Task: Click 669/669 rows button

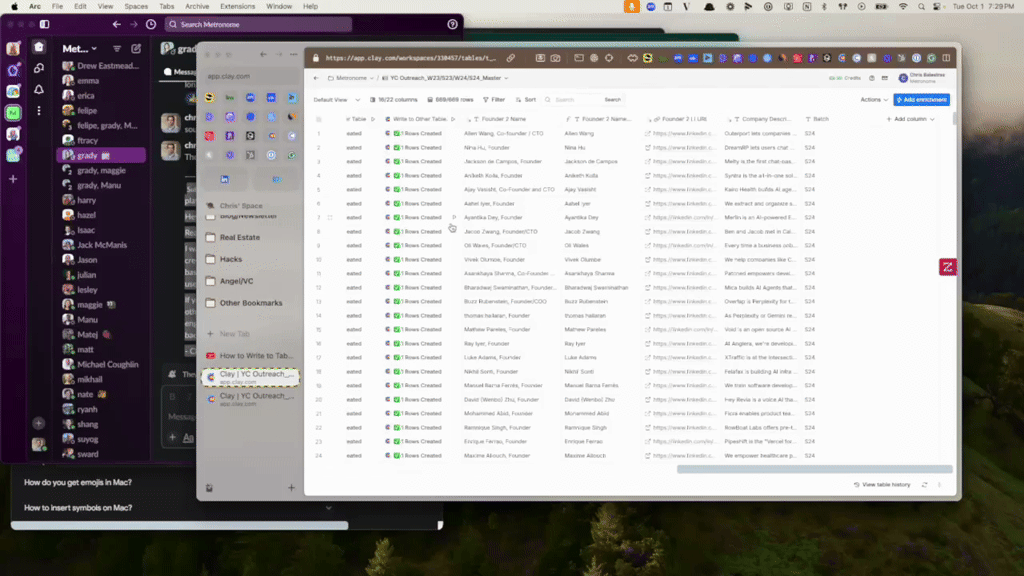Action: (450, 100)
